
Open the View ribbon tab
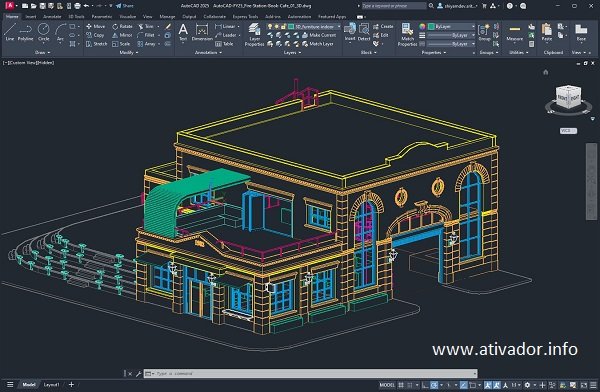coord(147,16)
